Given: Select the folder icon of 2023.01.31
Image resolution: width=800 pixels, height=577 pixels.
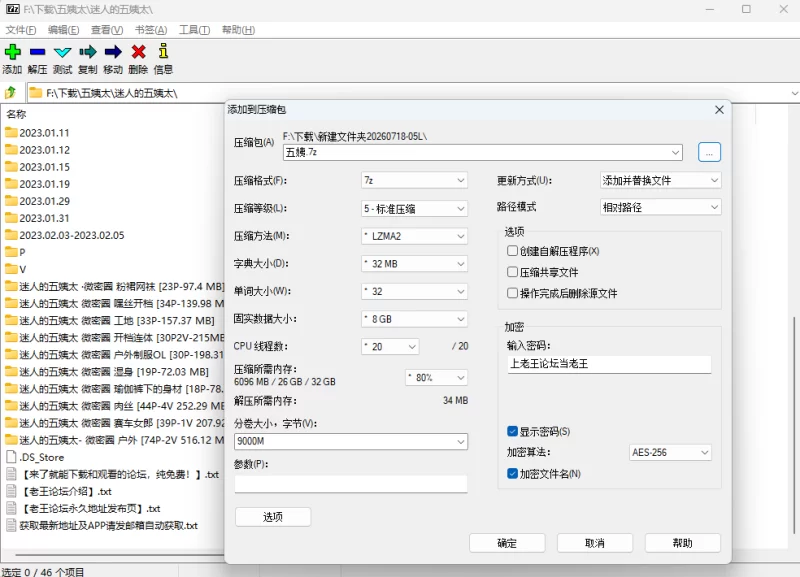Looking at the screenshot, I should (11, 218).
